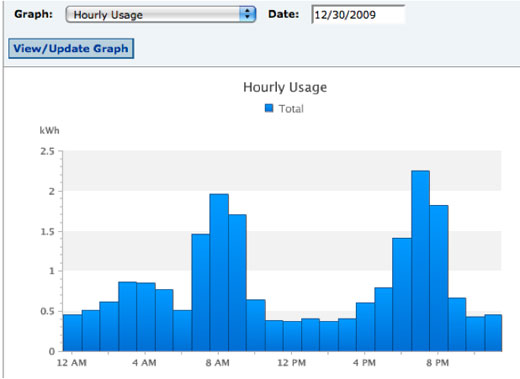Select the 8 AM peak usage bar
The height and width of the screenshot is (379, 520).
[219, 273]
